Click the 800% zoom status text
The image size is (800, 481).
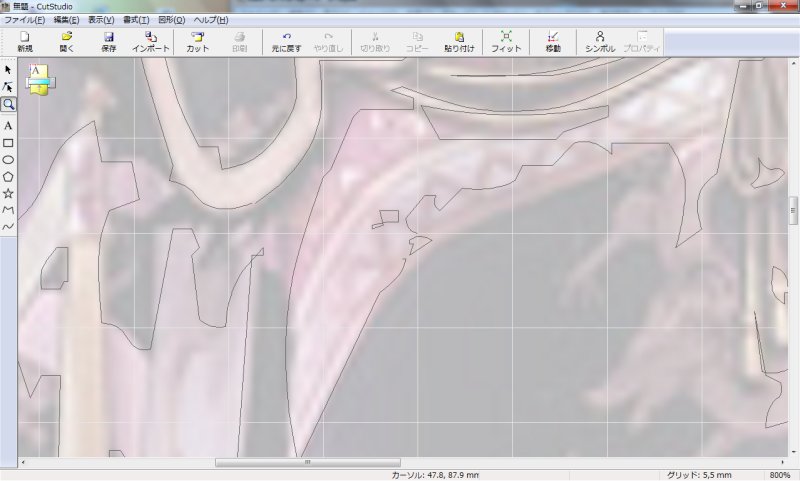point(779,475)
